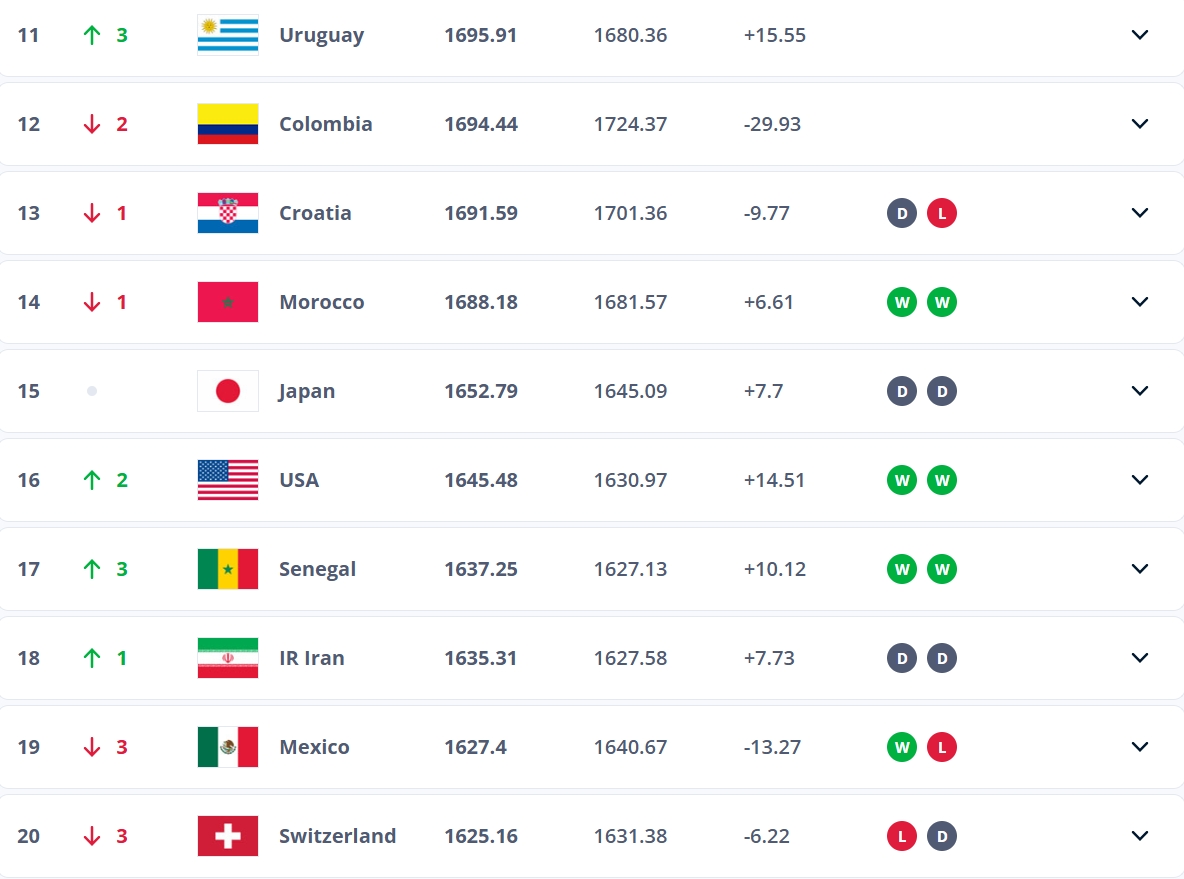Click Croatia's red L loss badge
Screen dimensions: 1184x879
click(942, 213)
